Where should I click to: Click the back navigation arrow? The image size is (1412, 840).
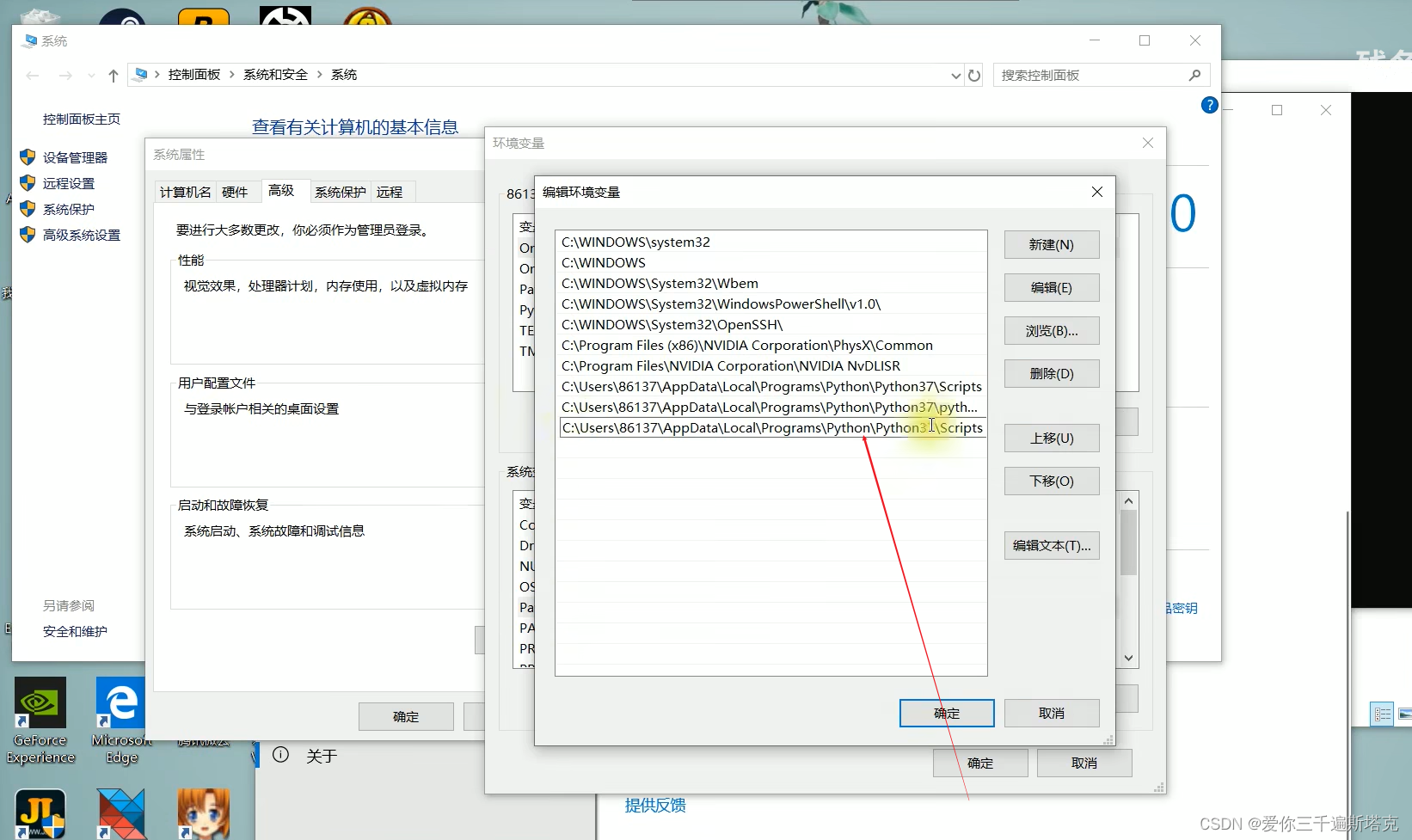[x=33, y=75]
